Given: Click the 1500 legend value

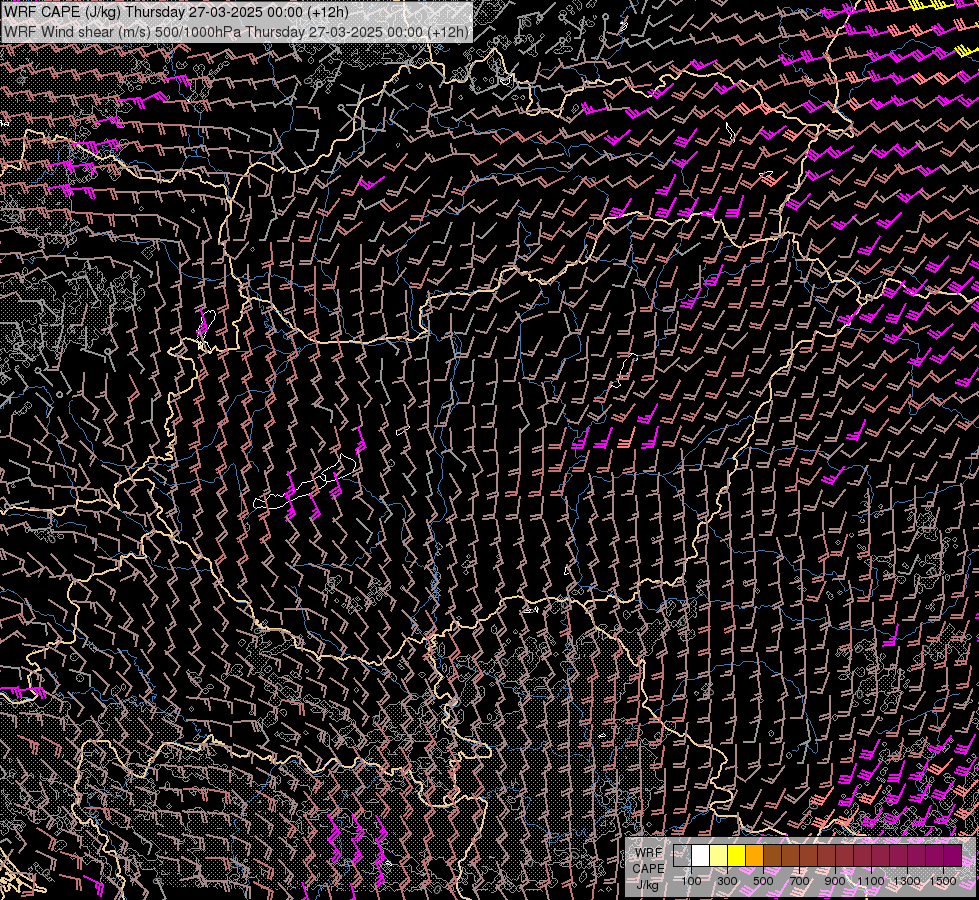Looking at the screenshot, I should [x=943, y=881].
